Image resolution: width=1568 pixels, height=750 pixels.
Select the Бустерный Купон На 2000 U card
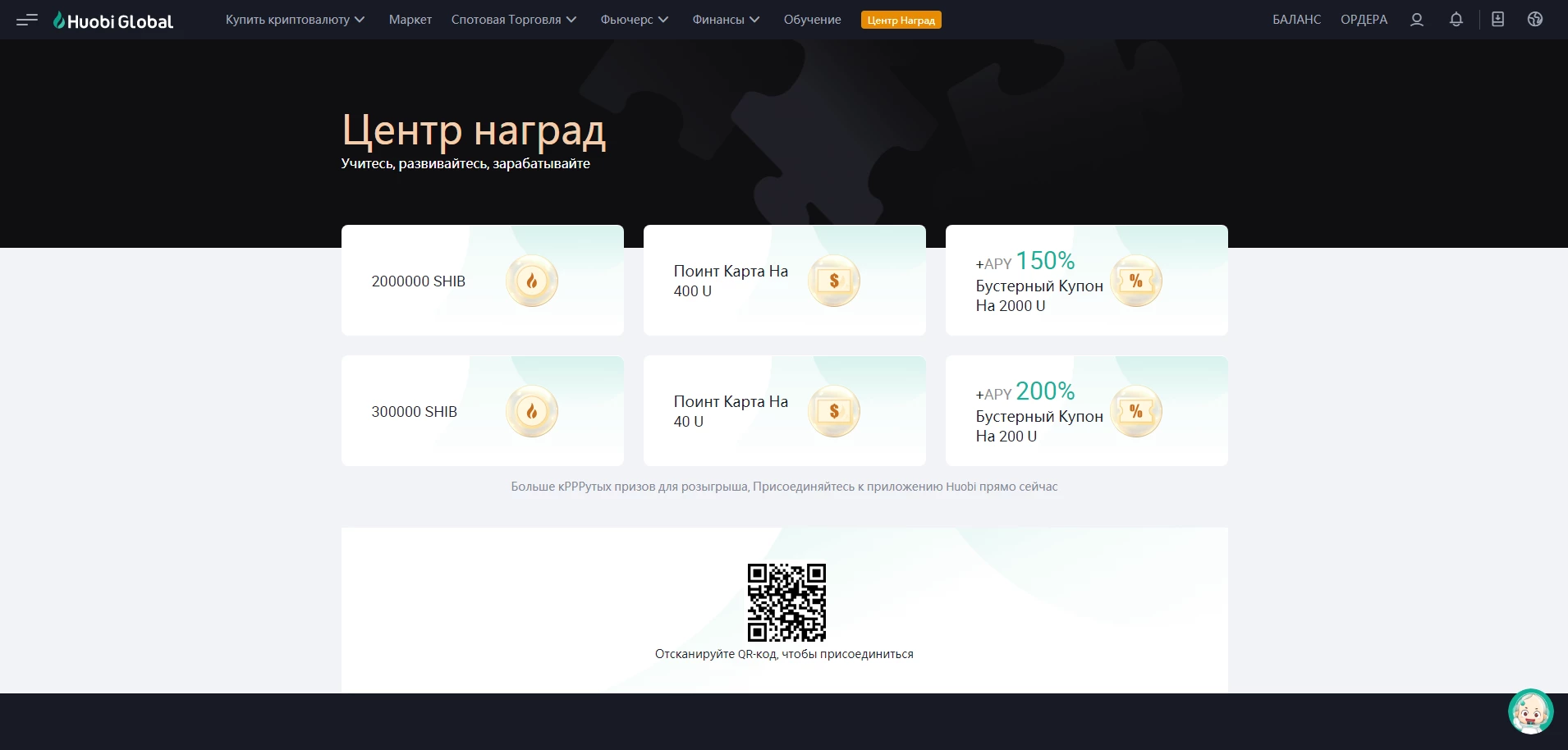pos(1087,281)
